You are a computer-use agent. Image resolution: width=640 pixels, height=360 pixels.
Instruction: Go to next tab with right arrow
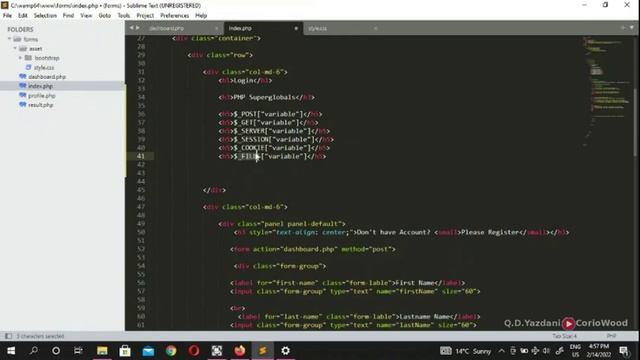138,28
